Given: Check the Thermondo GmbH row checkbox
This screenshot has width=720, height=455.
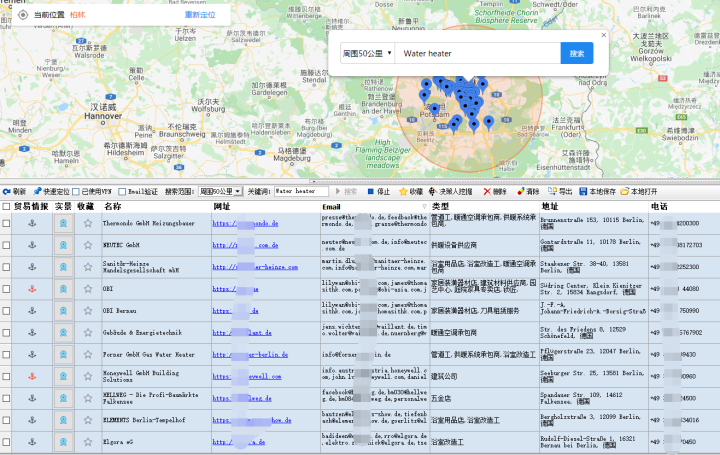Looking at the screenshot, I should (6, 223).
